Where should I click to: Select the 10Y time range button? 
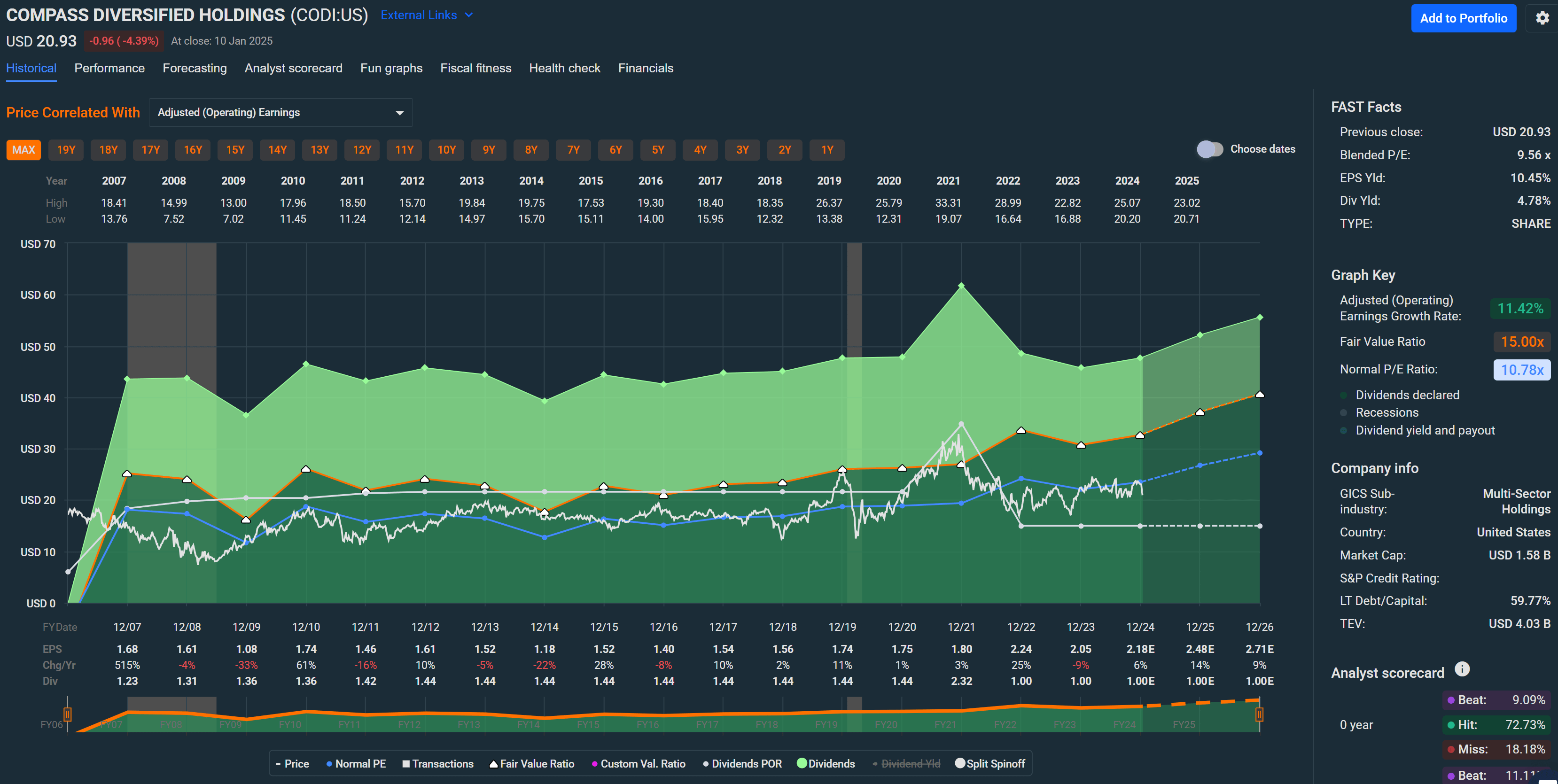pos(446,149)
